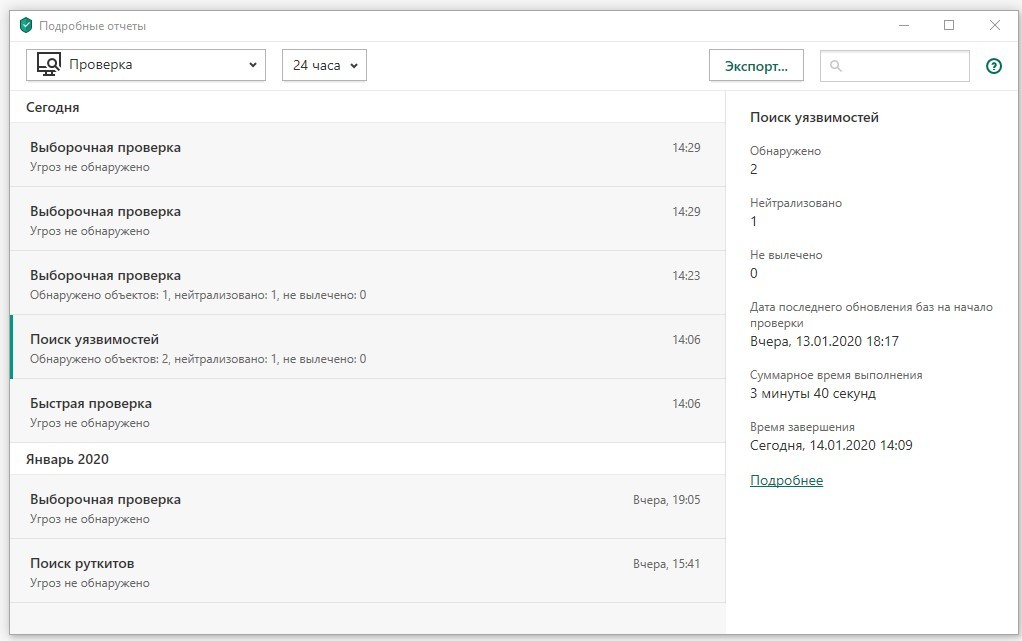Open the Подробнее link
This screenshot has width=1022, height=641.
786,481
